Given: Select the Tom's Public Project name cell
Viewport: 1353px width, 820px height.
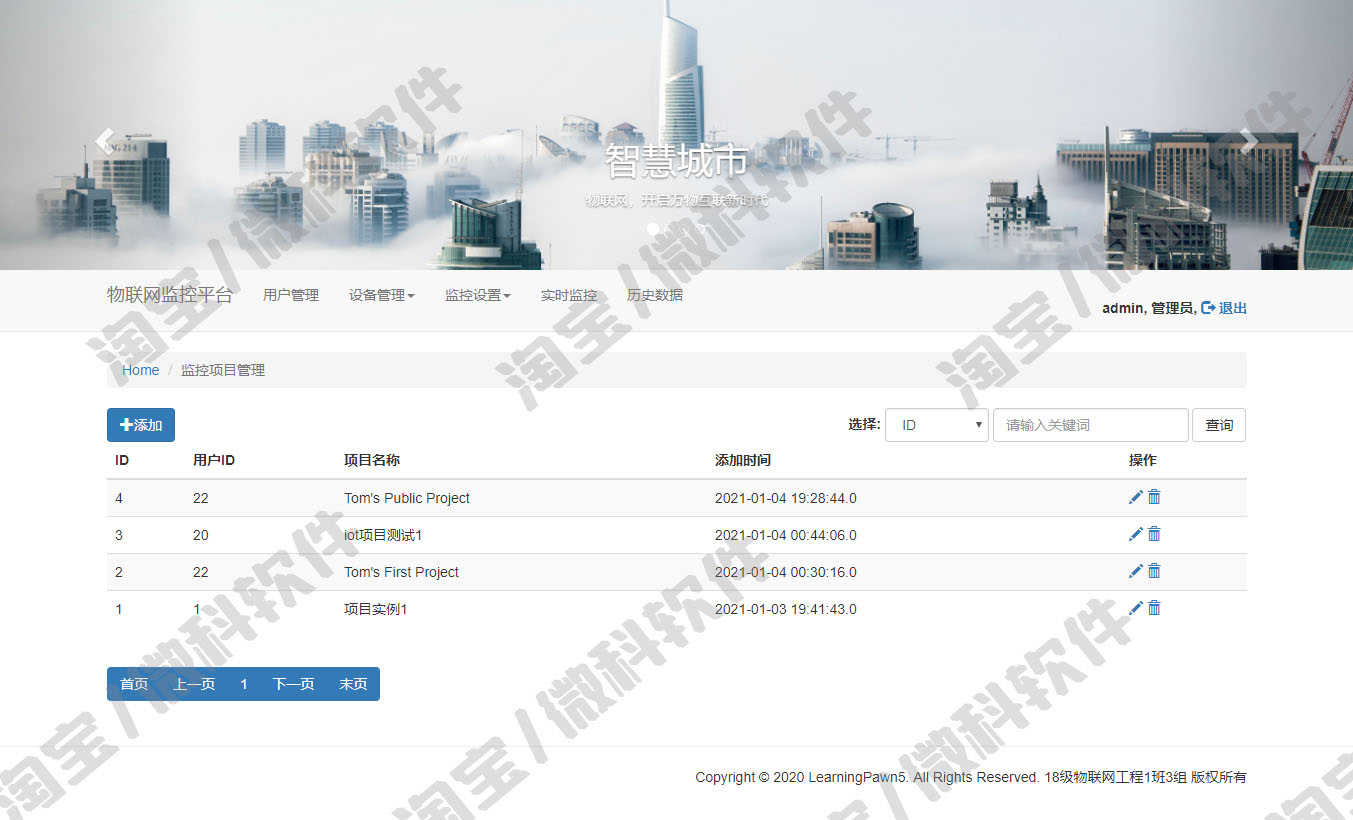Looking at the screenshot, I should 407,498.
